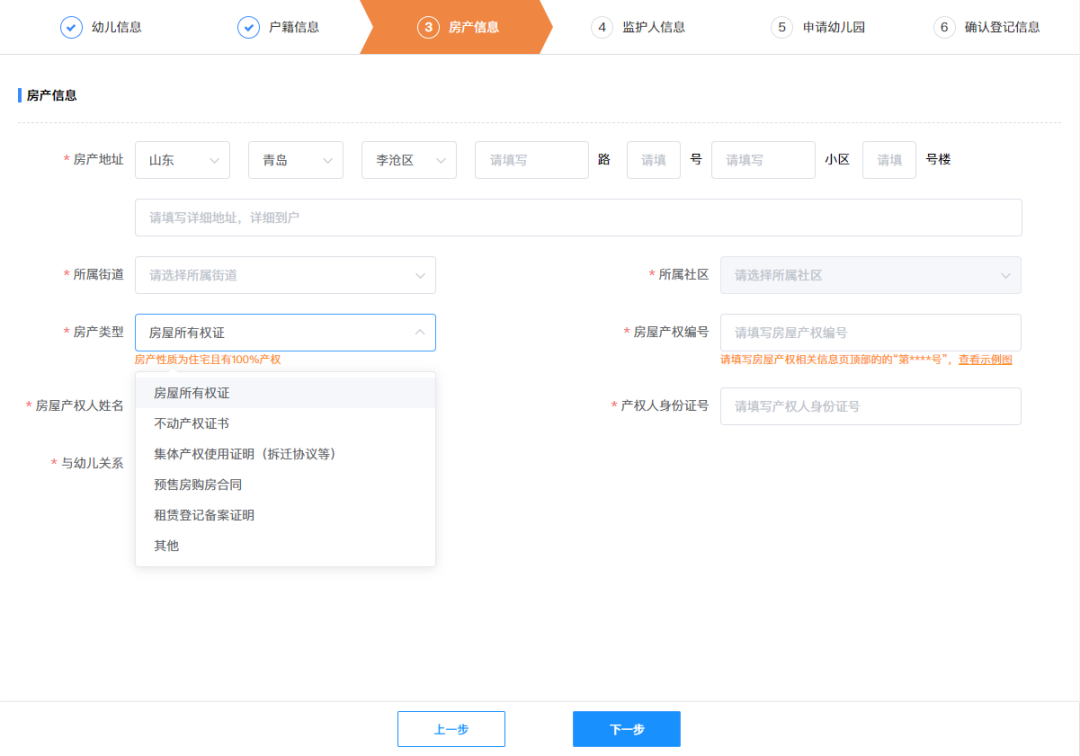1080x756 pixels.
Task: Select 预售房购房合同 option
Action: (198, 485)
